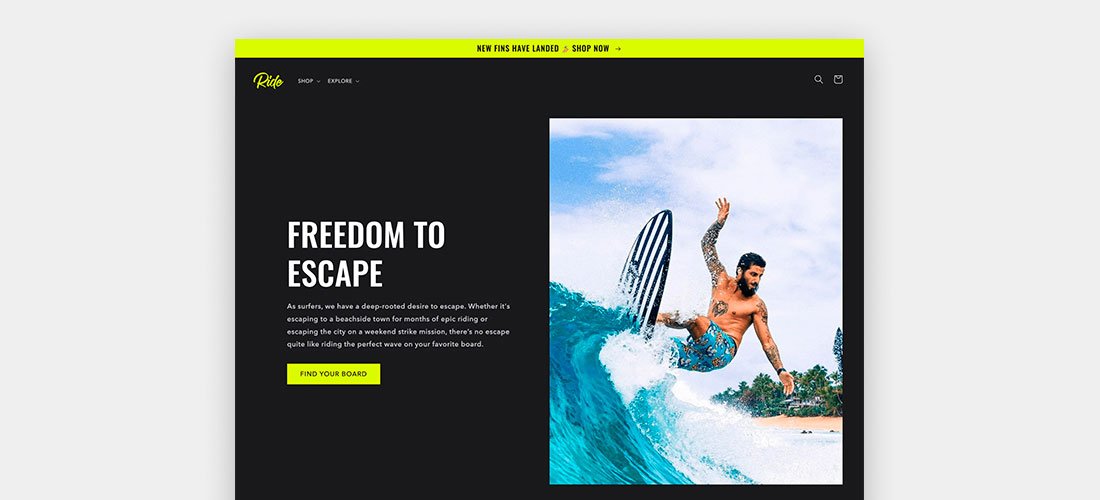Follow the Shop Now announcement link
Screen dimensions: 1100x500
click(x=591, y=48)
